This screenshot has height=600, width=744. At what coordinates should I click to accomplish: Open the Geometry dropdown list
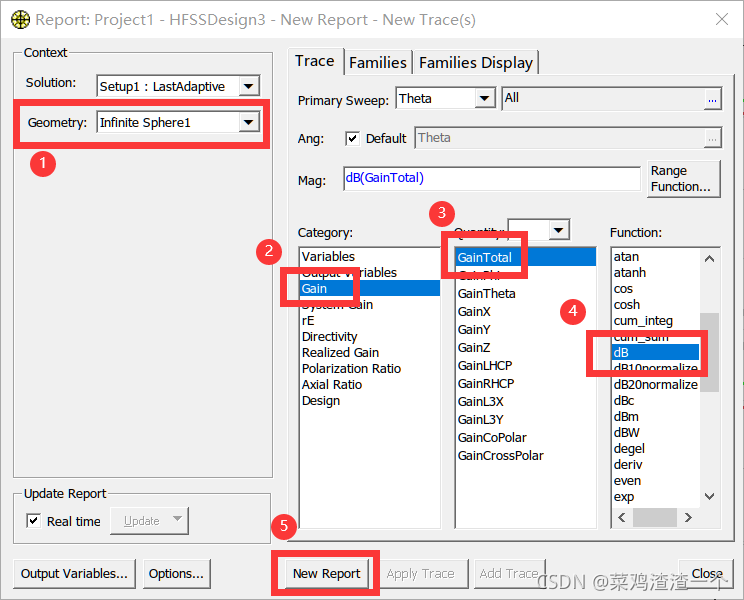(x=248, y=122)
